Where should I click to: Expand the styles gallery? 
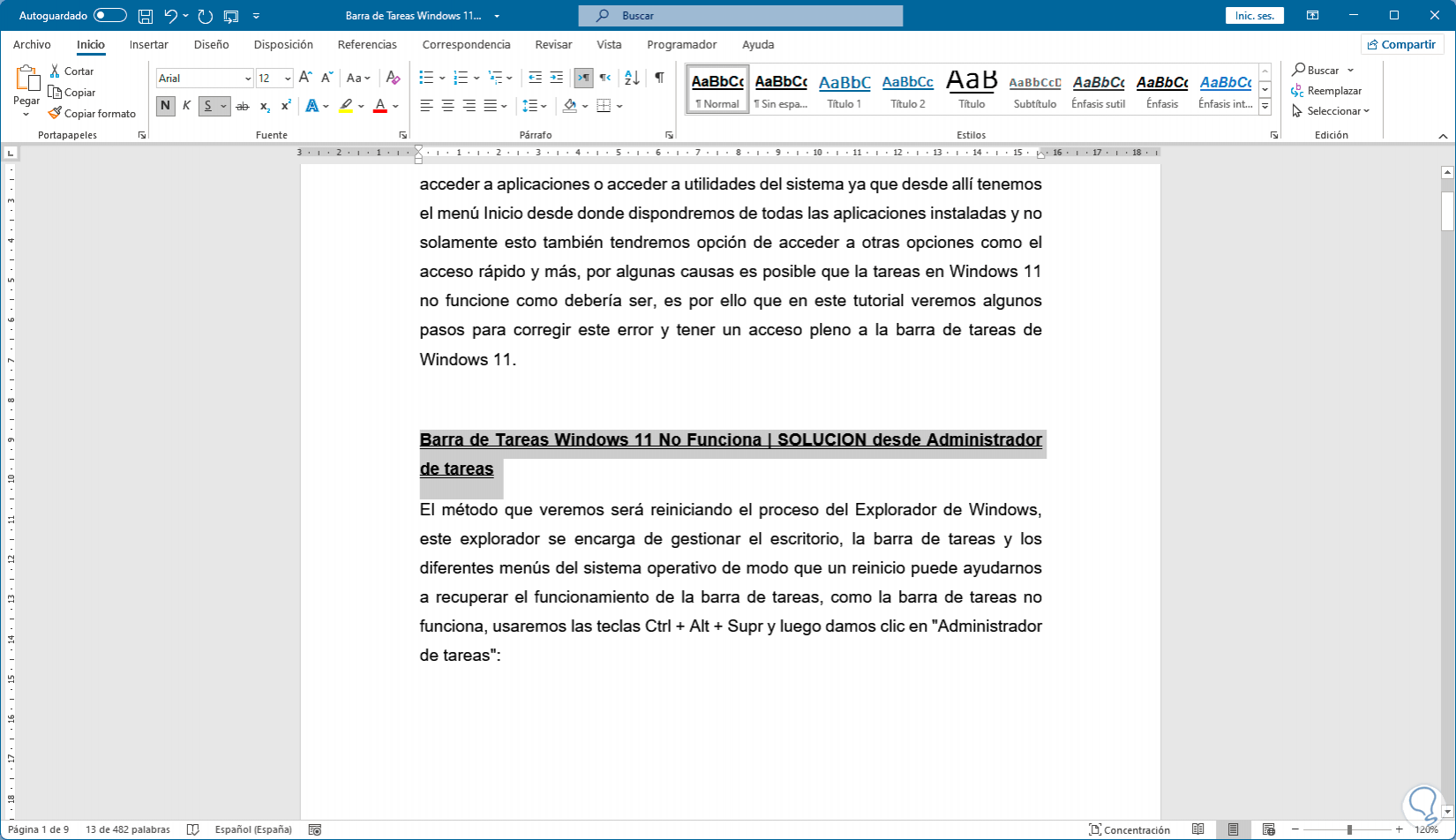pyautogui.click(x=1265, y=108)
